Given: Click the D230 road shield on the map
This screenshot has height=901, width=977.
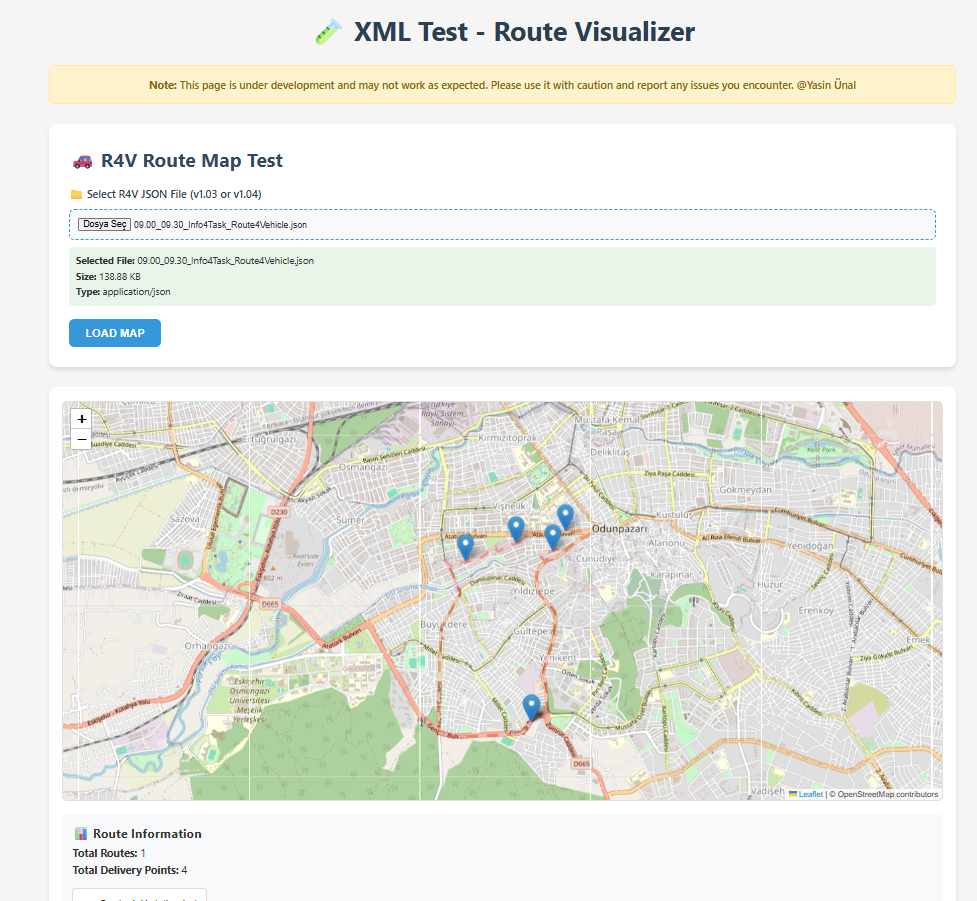Looking at the screenshot, I should [x=279, y=512].
